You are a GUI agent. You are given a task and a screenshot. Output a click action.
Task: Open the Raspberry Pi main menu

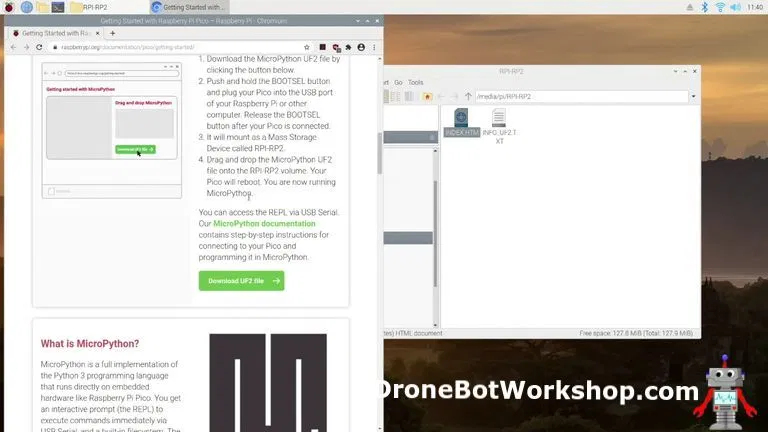tap(9, 7)
